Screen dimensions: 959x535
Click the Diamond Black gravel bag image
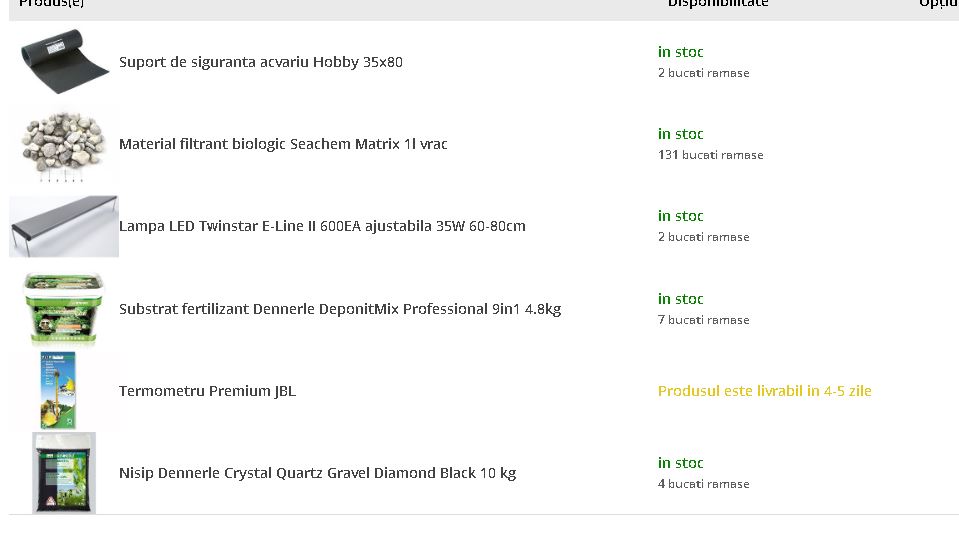point(64,473)
